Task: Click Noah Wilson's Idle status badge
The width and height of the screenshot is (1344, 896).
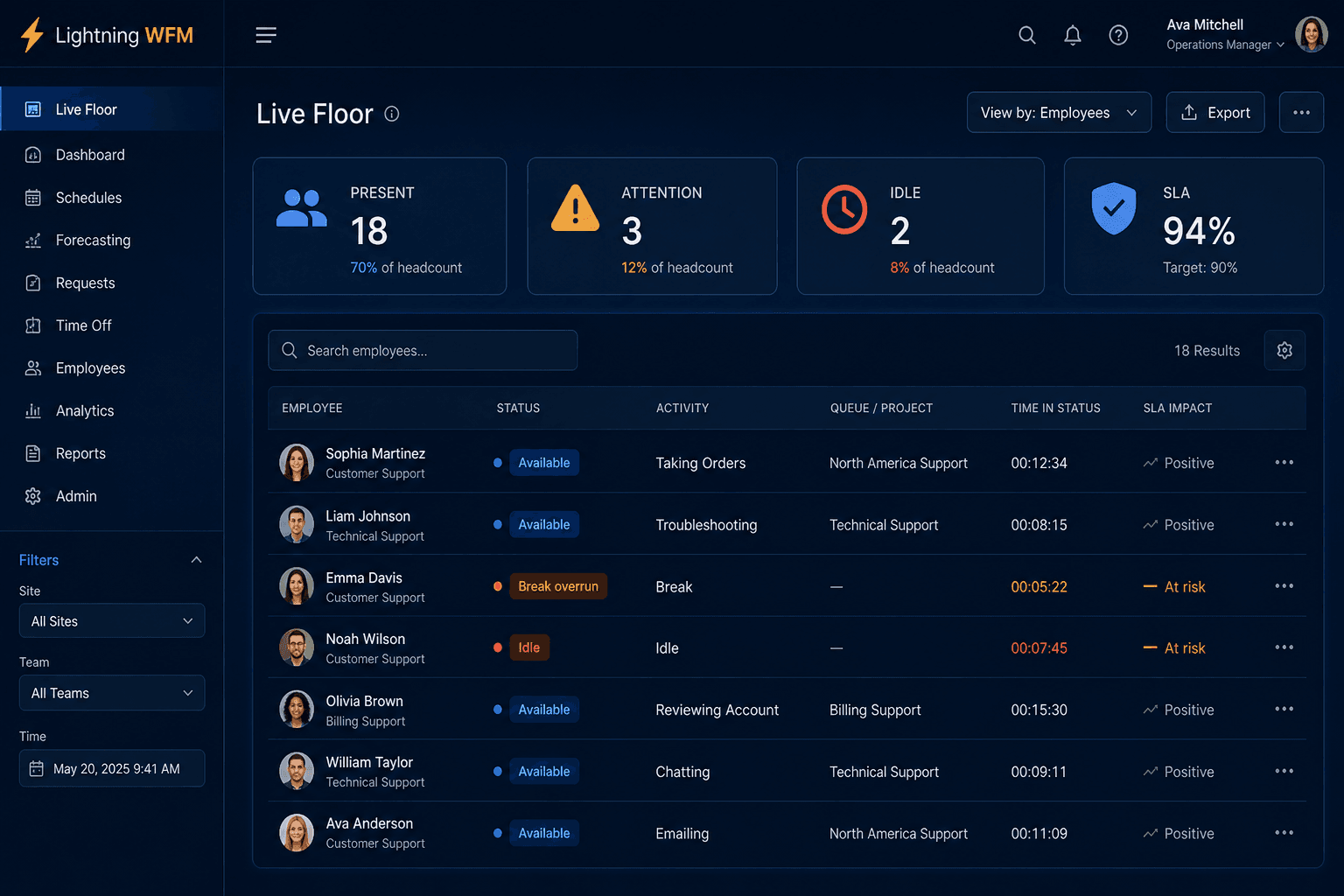Action: 528,647
